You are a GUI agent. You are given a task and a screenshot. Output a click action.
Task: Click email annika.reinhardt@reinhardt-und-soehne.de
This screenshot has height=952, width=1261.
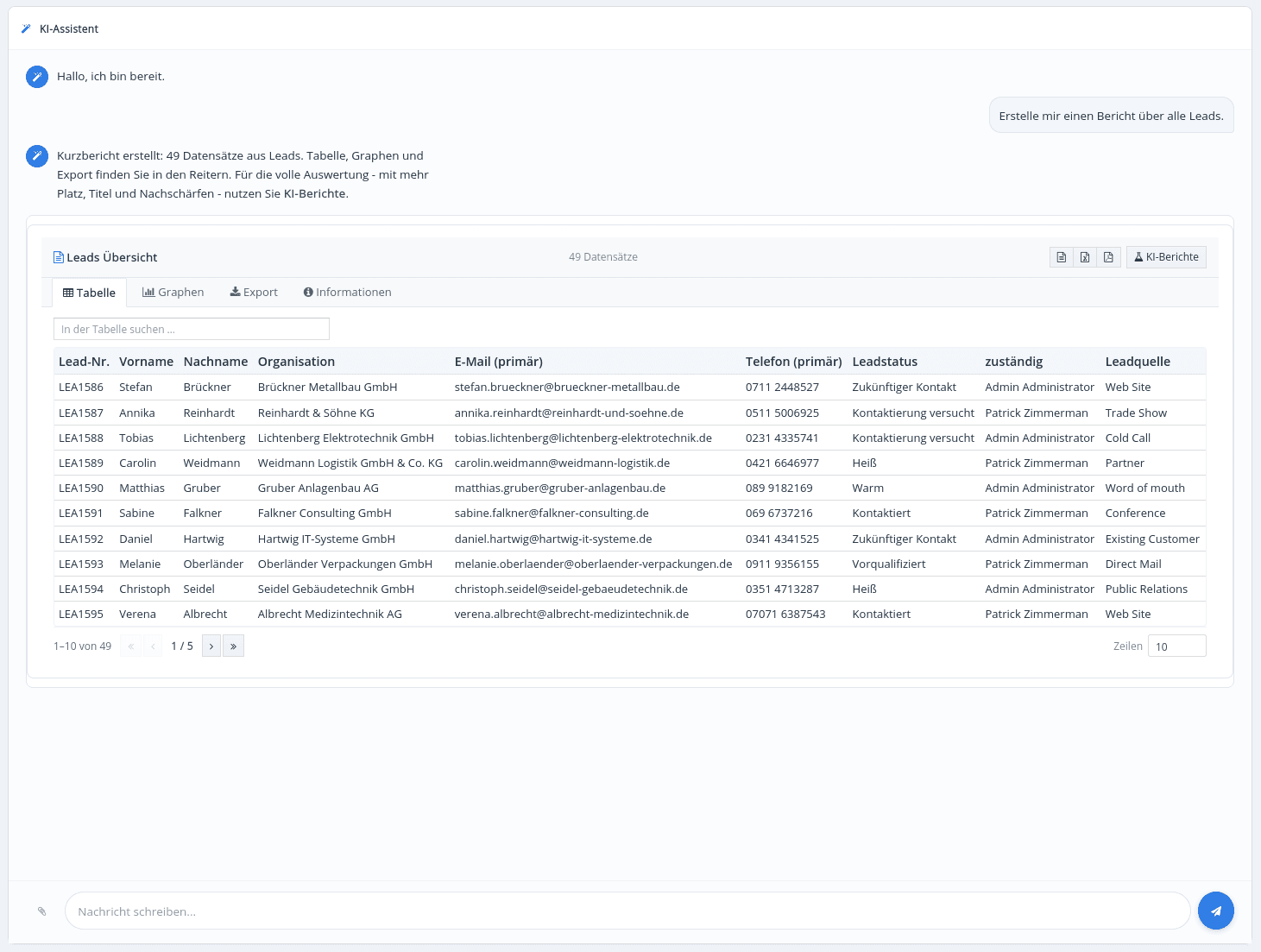pos(569,413)
